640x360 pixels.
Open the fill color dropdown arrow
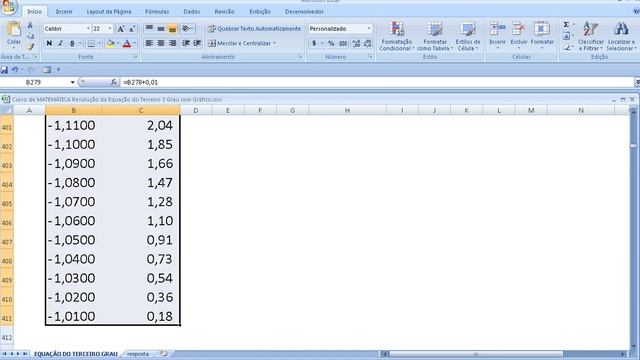coord(118,44)
